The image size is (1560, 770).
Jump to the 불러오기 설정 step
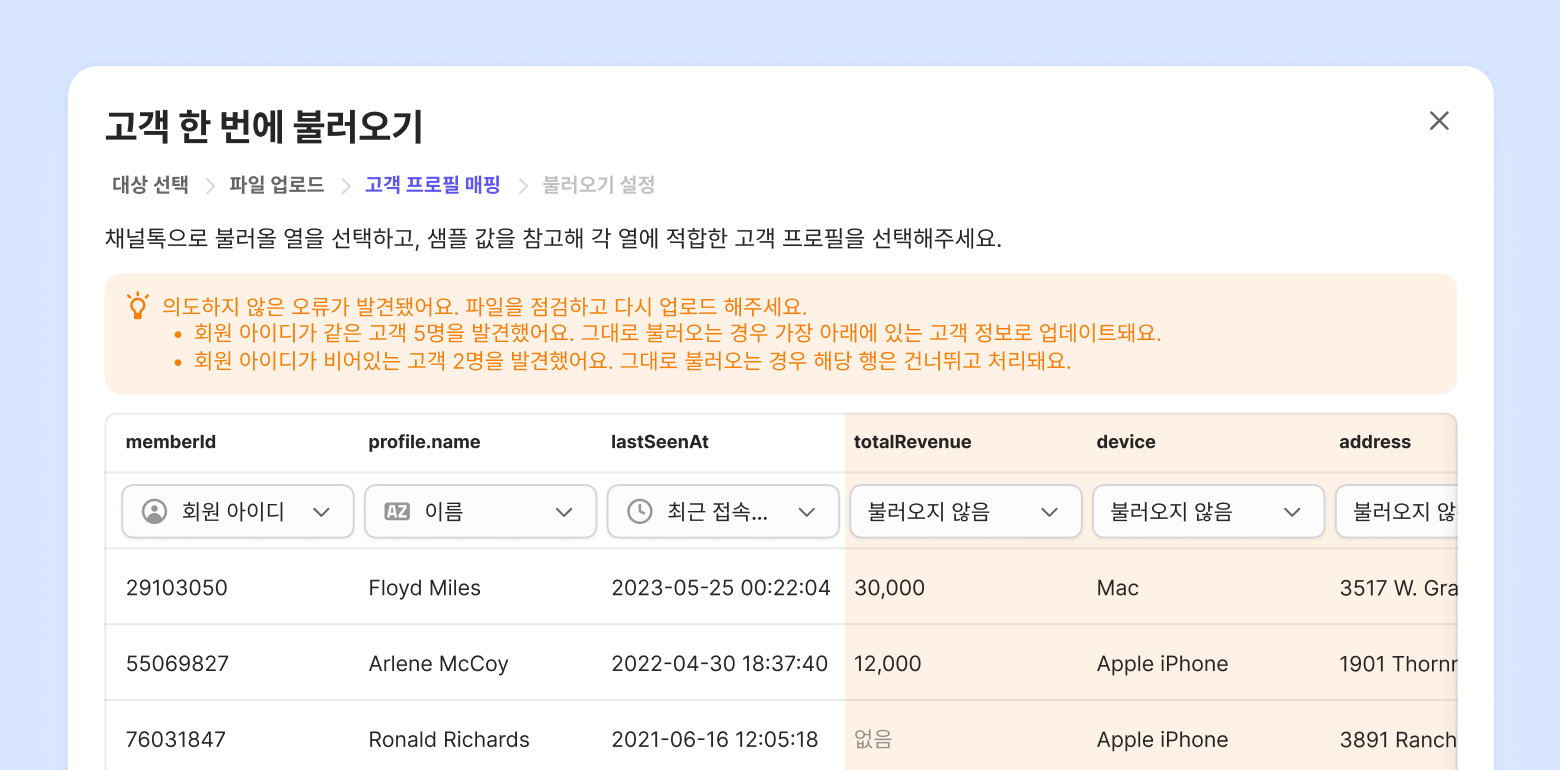599,185
